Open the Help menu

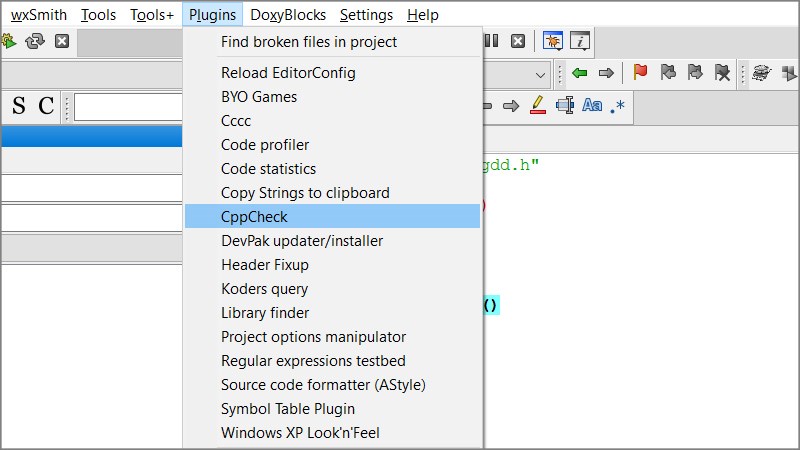(x=423, y=15)
